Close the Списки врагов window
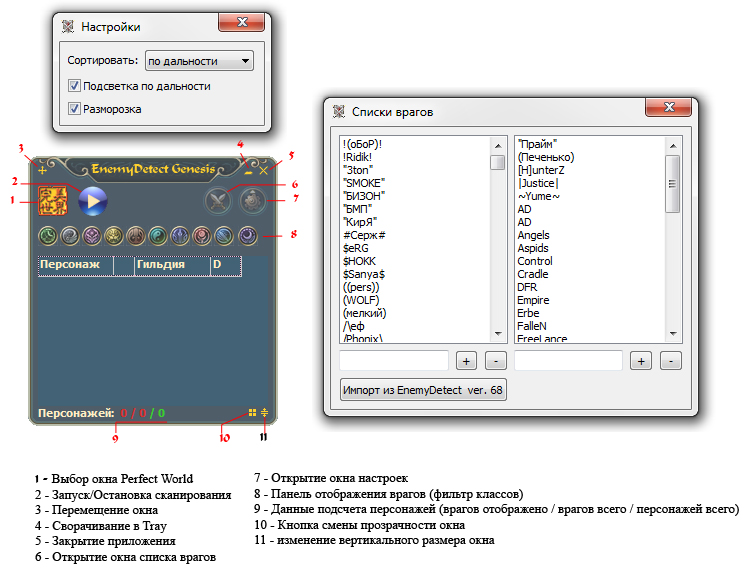This screenshot has height=584, width=754. coord(668,107)
